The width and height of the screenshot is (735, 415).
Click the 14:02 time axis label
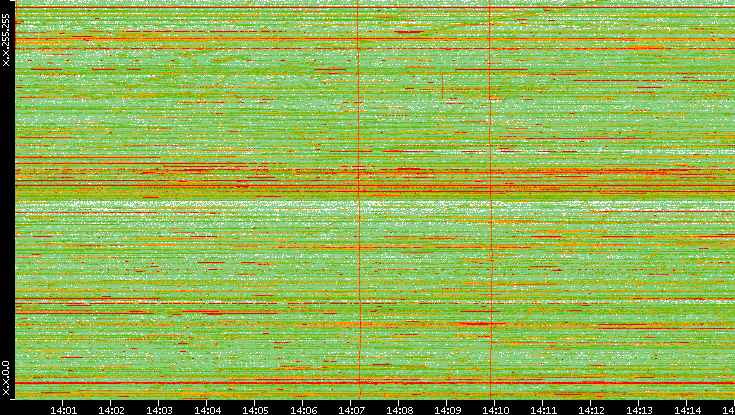pos(111,410)
